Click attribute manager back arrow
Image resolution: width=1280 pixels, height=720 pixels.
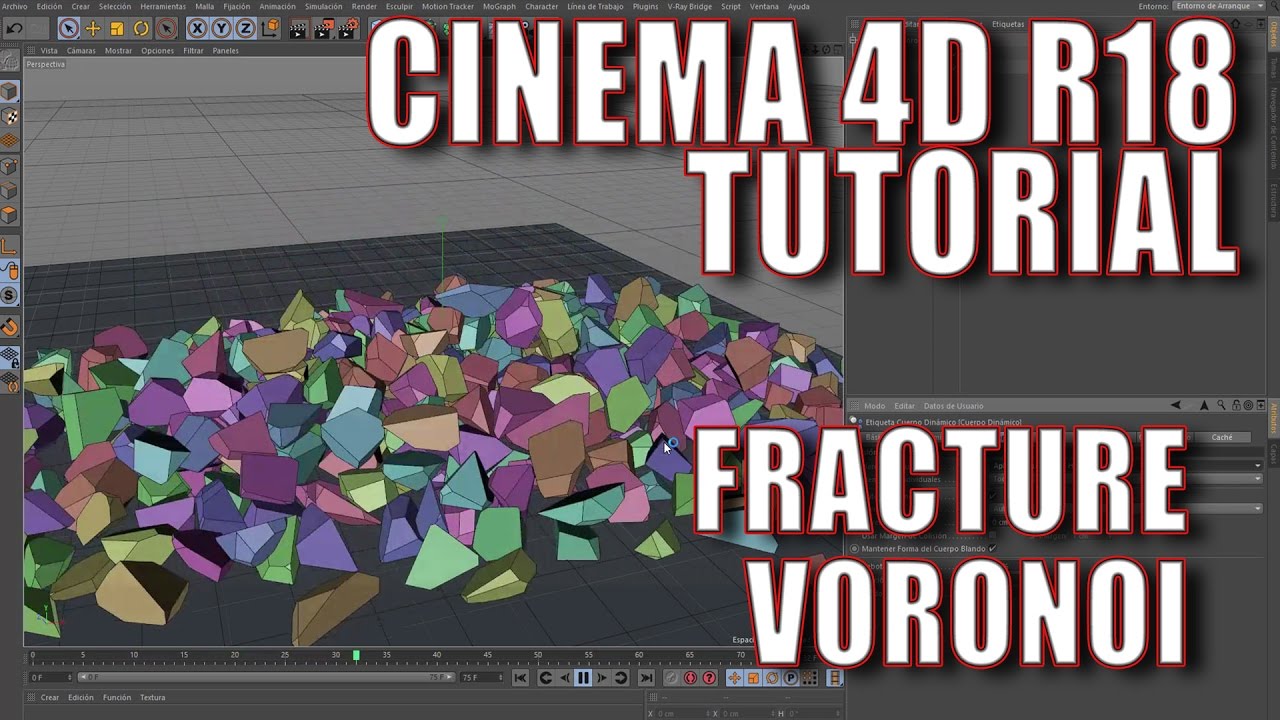pos(1176,406)
